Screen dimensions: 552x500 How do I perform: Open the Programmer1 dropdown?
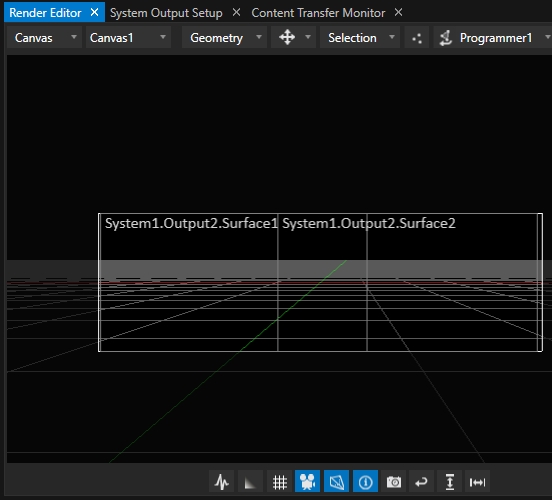coord(493,37)
